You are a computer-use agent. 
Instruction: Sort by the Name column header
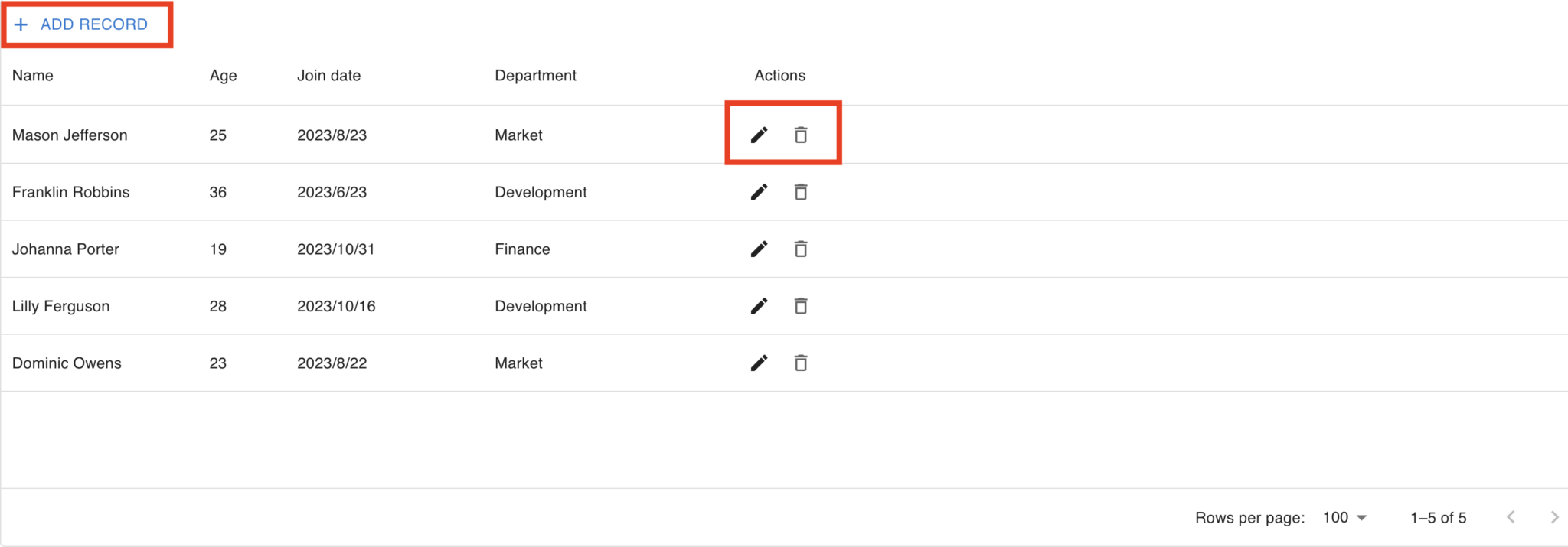point(33,76)
